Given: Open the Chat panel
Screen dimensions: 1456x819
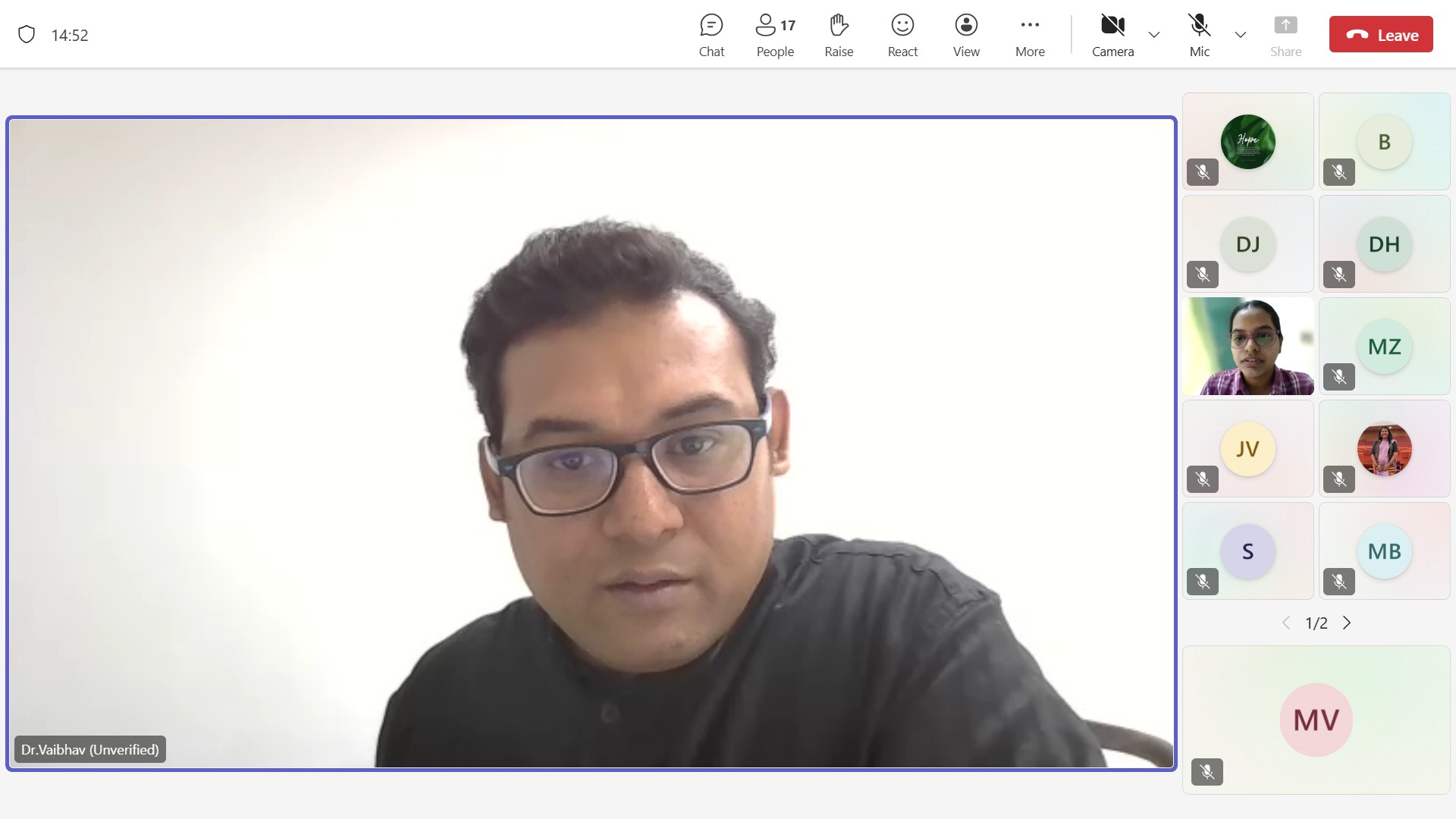Looking at the screenshot, I should pos(711,35).
